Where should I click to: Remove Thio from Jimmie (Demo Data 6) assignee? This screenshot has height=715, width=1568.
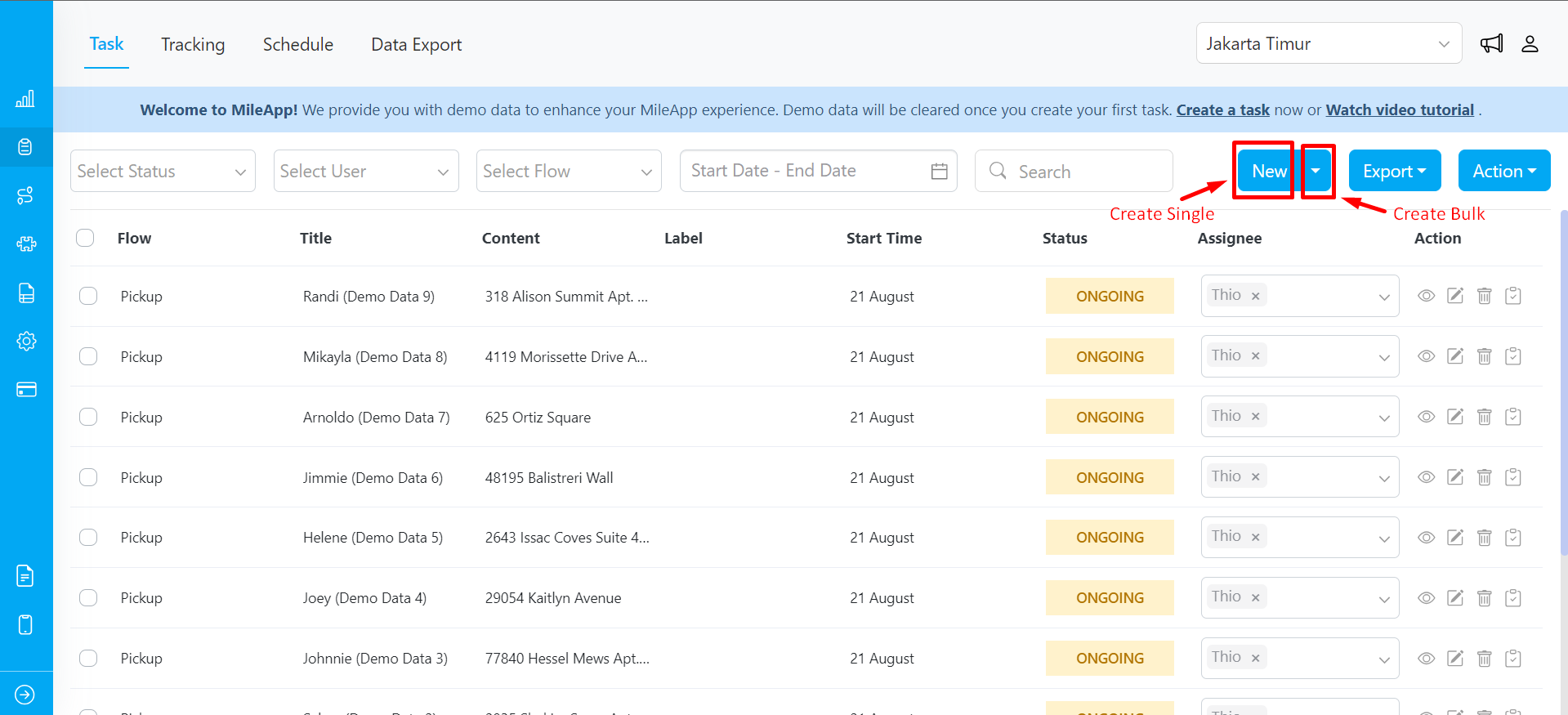pyautogui.click(x=1256, y=477)
